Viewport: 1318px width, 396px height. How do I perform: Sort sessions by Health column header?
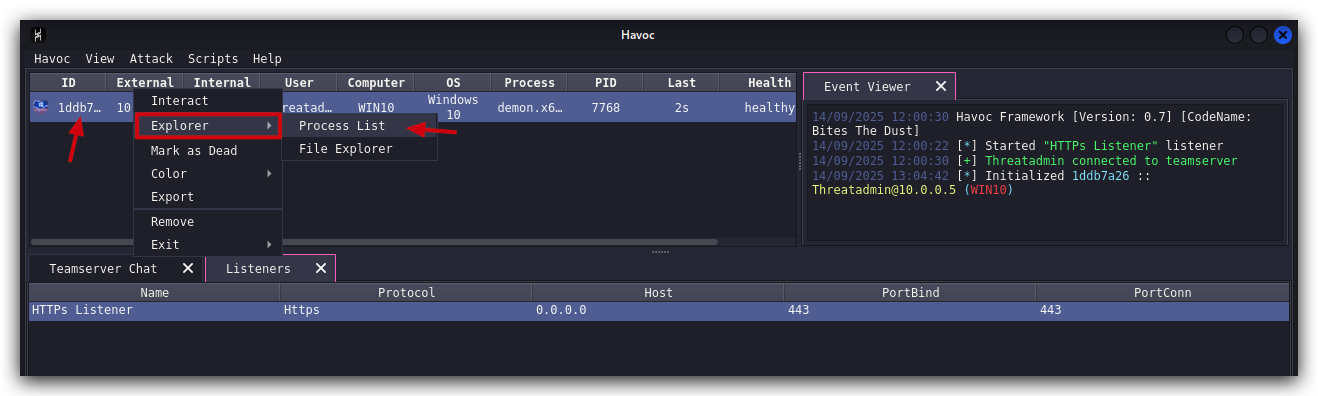click(x=758, y=83)
